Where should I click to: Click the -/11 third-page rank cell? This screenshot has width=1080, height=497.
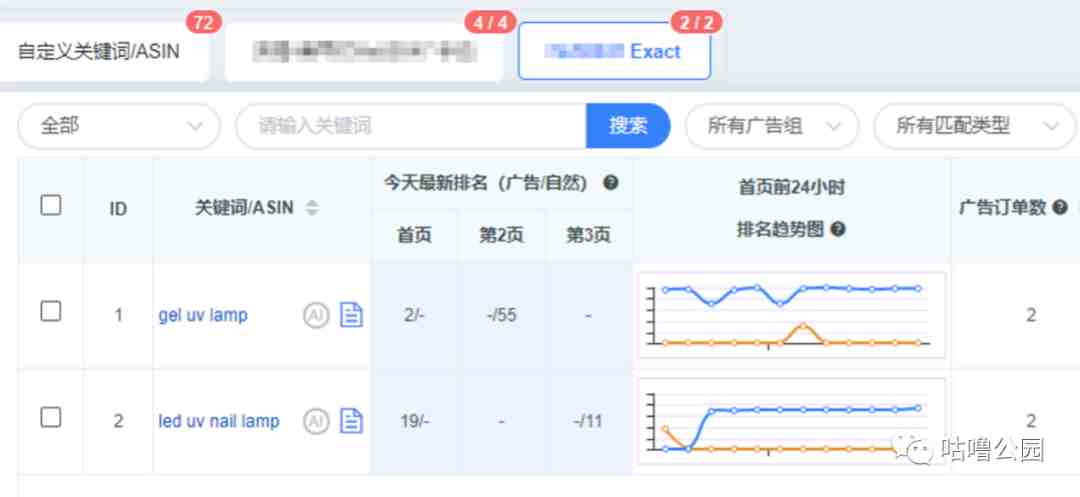[588, 421]
